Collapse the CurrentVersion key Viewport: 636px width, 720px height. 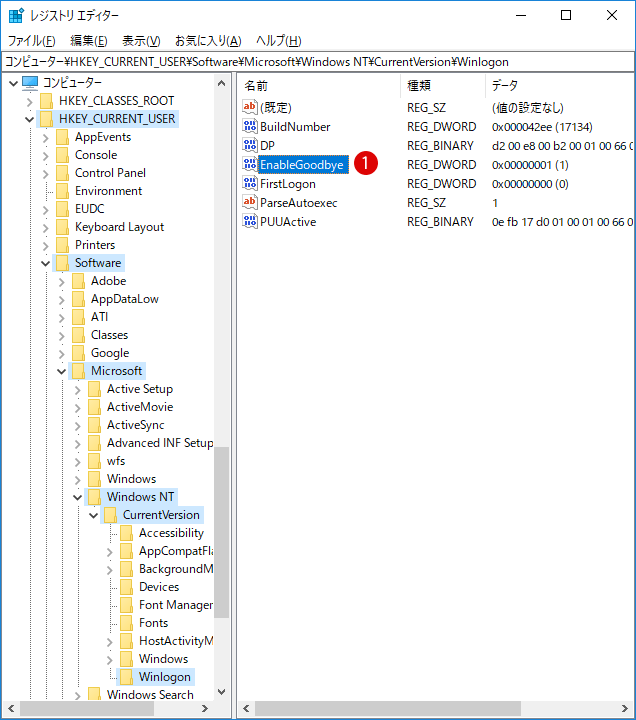pos(94,515)
